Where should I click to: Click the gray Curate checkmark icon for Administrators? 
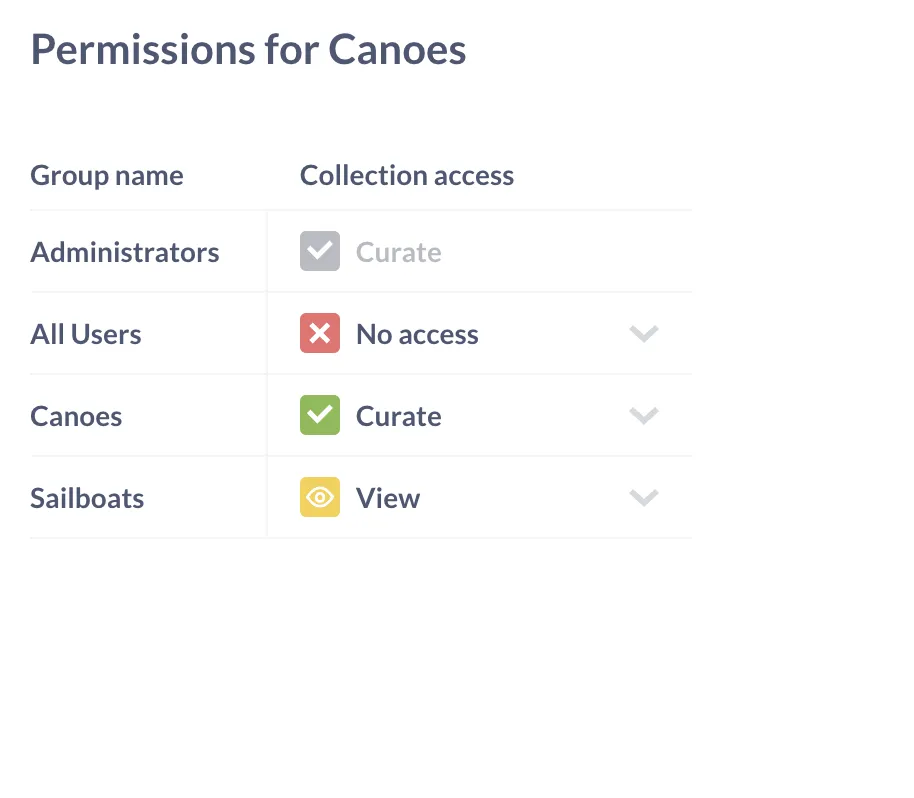pos(319,251)
